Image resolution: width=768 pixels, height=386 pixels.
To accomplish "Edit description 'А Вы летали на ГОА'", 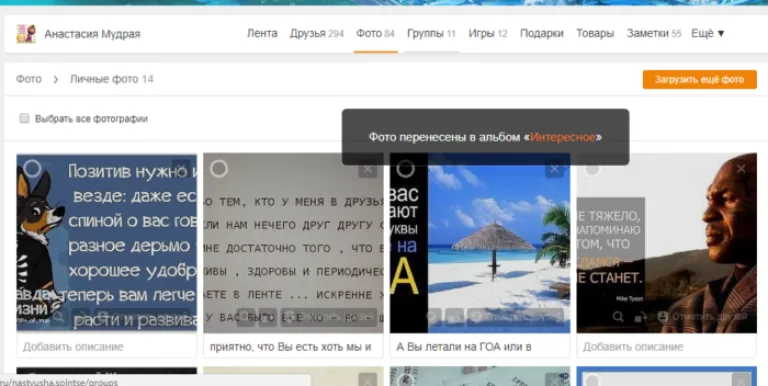I will [x=480, y=347].
